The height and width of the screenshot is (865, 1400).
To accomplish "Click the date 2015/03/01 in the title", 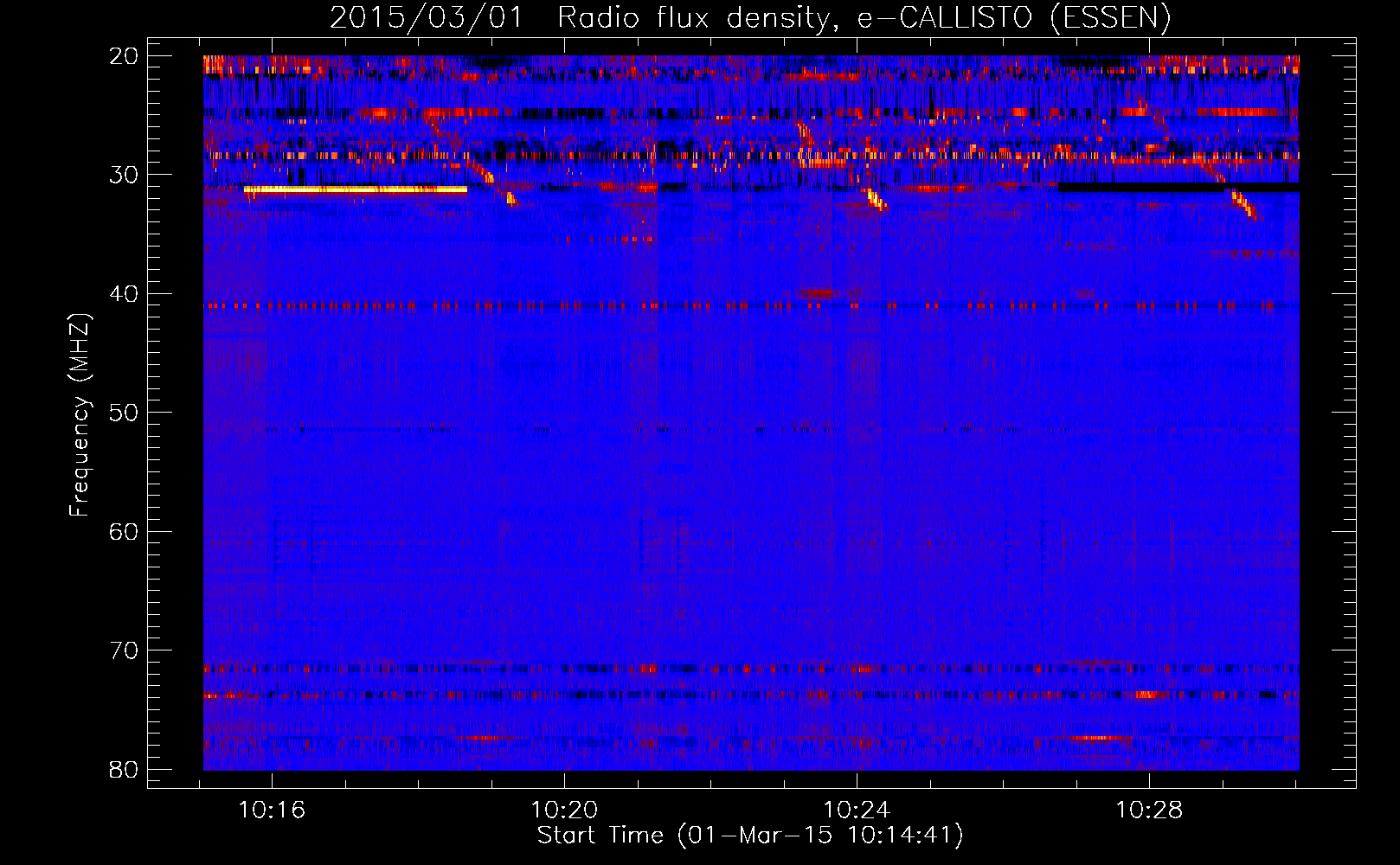I will pyautogui.click(x=427, y=18).
